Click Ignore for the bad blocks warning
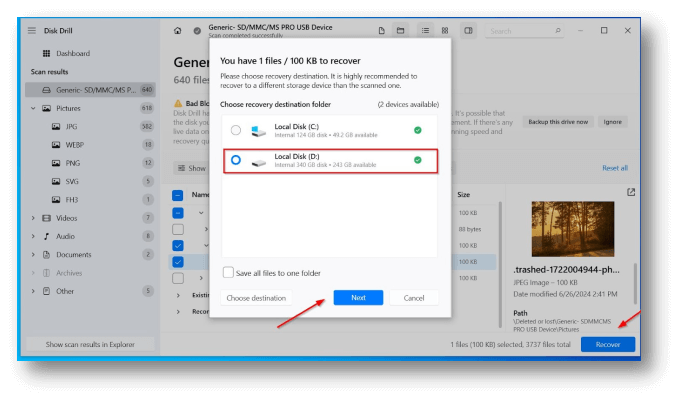The width and height of the screenshot is (680, 400). point(612,122)
